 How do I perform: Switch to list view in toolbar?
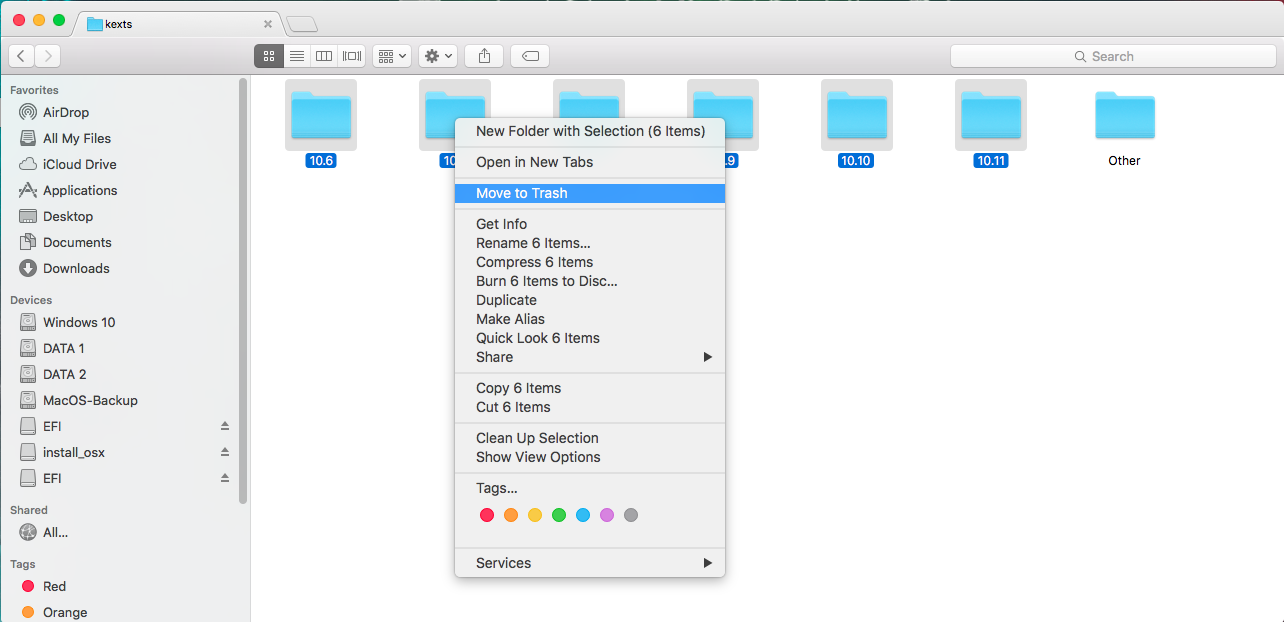pyautogui.click(x=297, y=56)
